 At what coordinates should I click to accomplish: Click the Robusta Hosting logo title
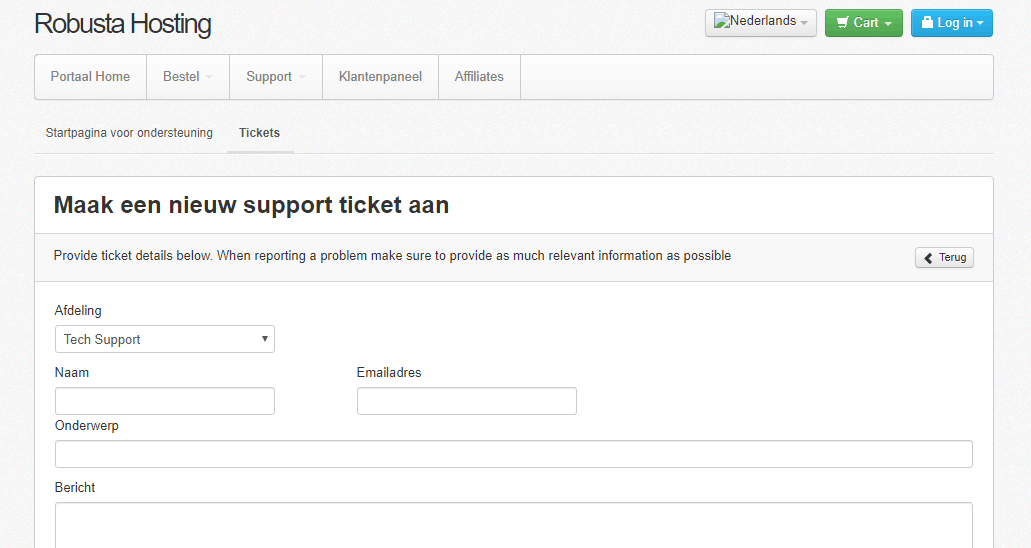pos(123,24)
